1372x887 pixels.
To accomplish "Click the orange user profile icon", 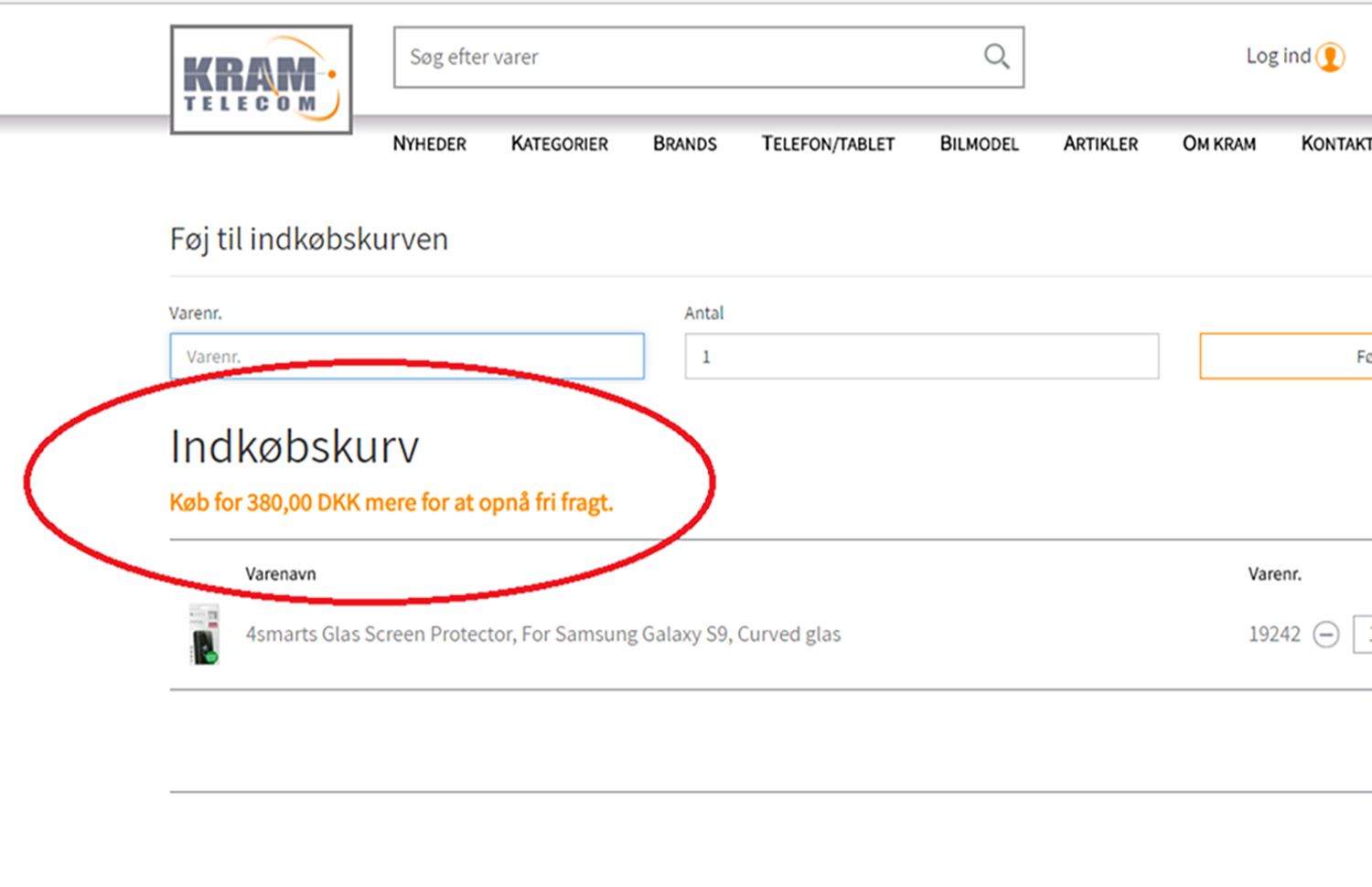I will click(x=1330, y=58).
